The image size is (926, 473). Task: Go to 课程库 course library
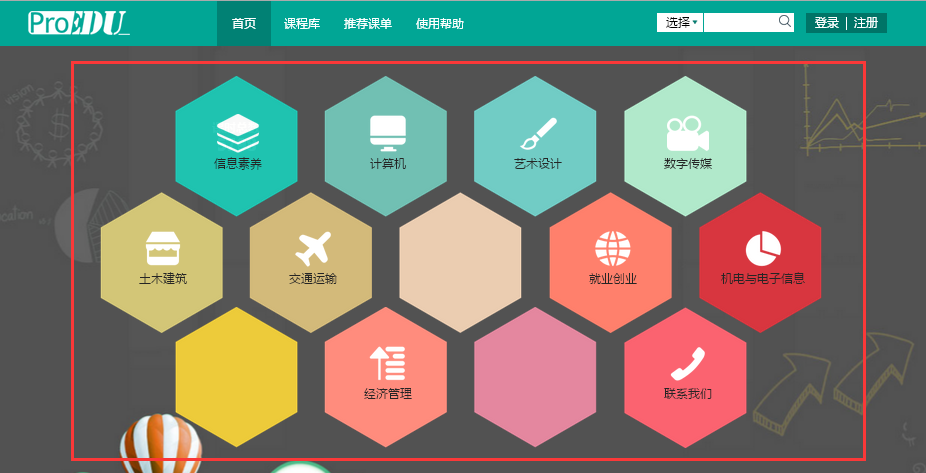(x=302, y=24)
